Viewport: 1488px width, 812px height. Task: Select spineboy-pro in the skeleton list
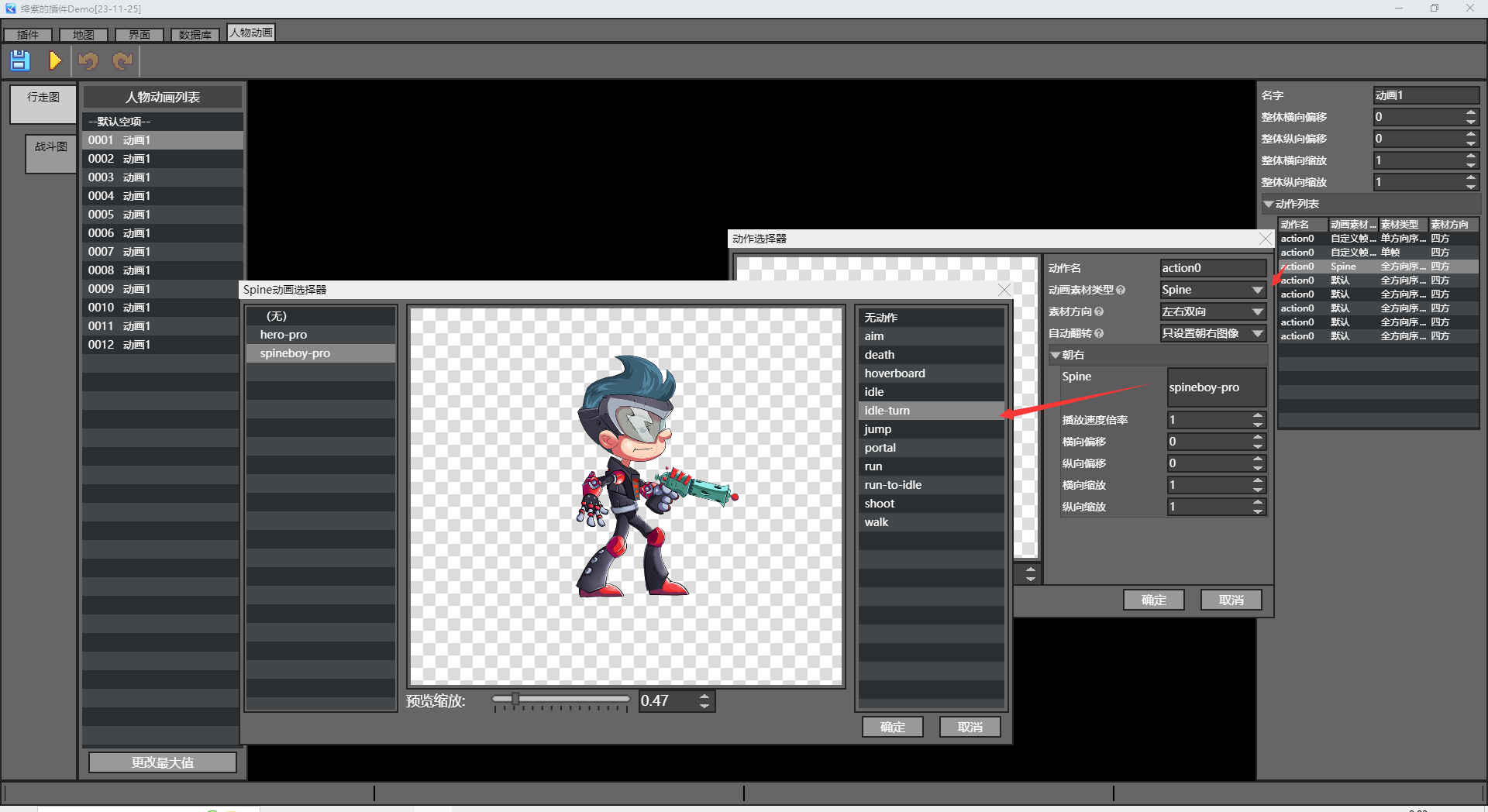321,353
